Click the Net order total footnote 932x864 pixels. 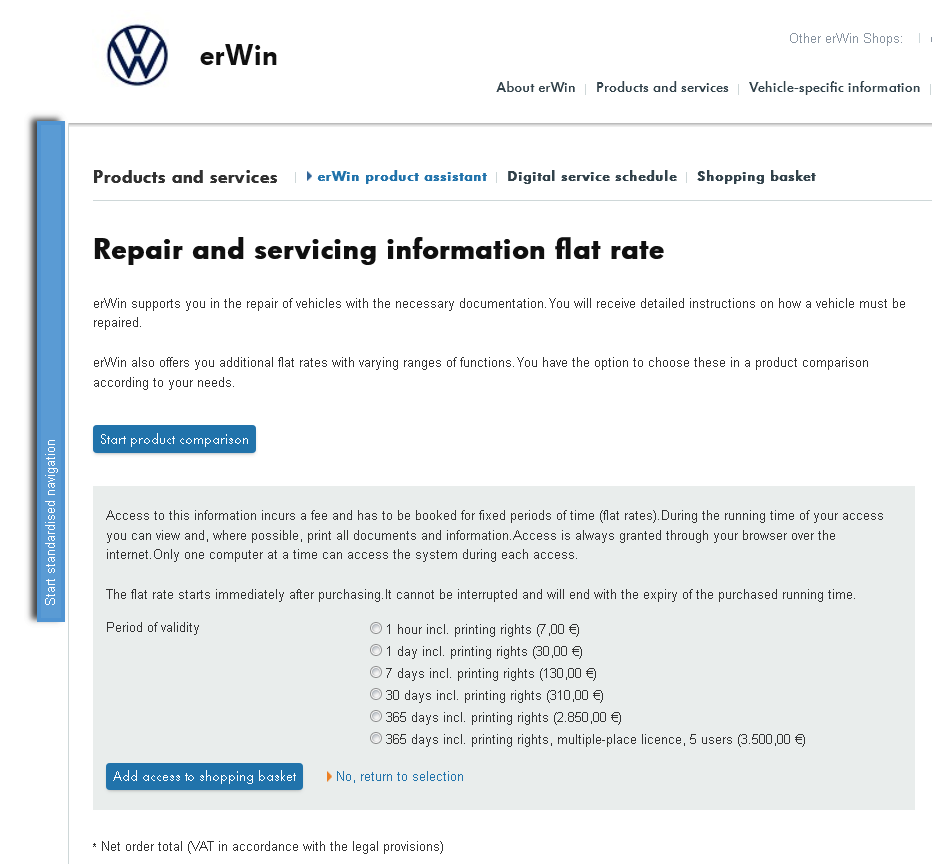coord(268,847)
